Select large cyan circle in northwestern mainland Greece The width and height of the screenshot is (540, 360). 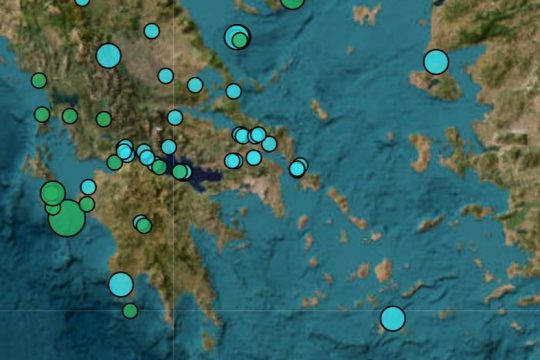[108, 55]
